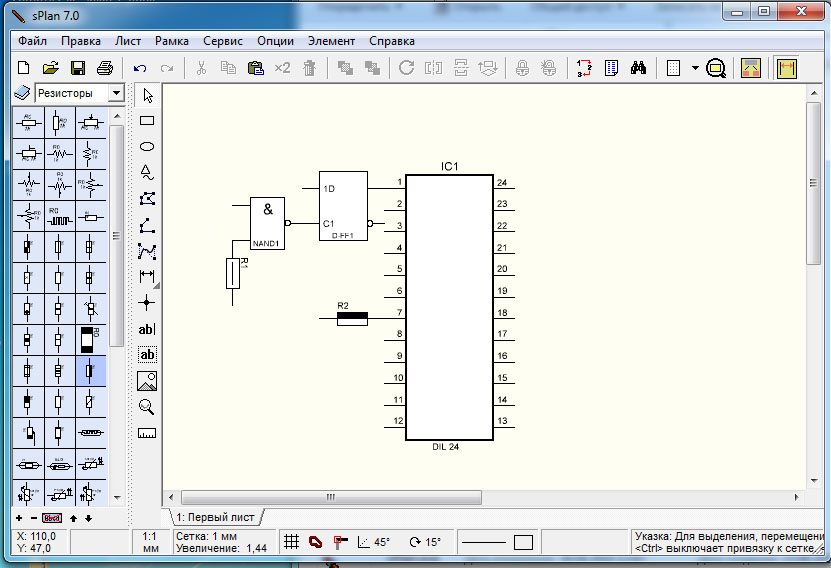Select the highlighted resistor in library
Viewport: 831px width, 568px height.
point(91,370)
